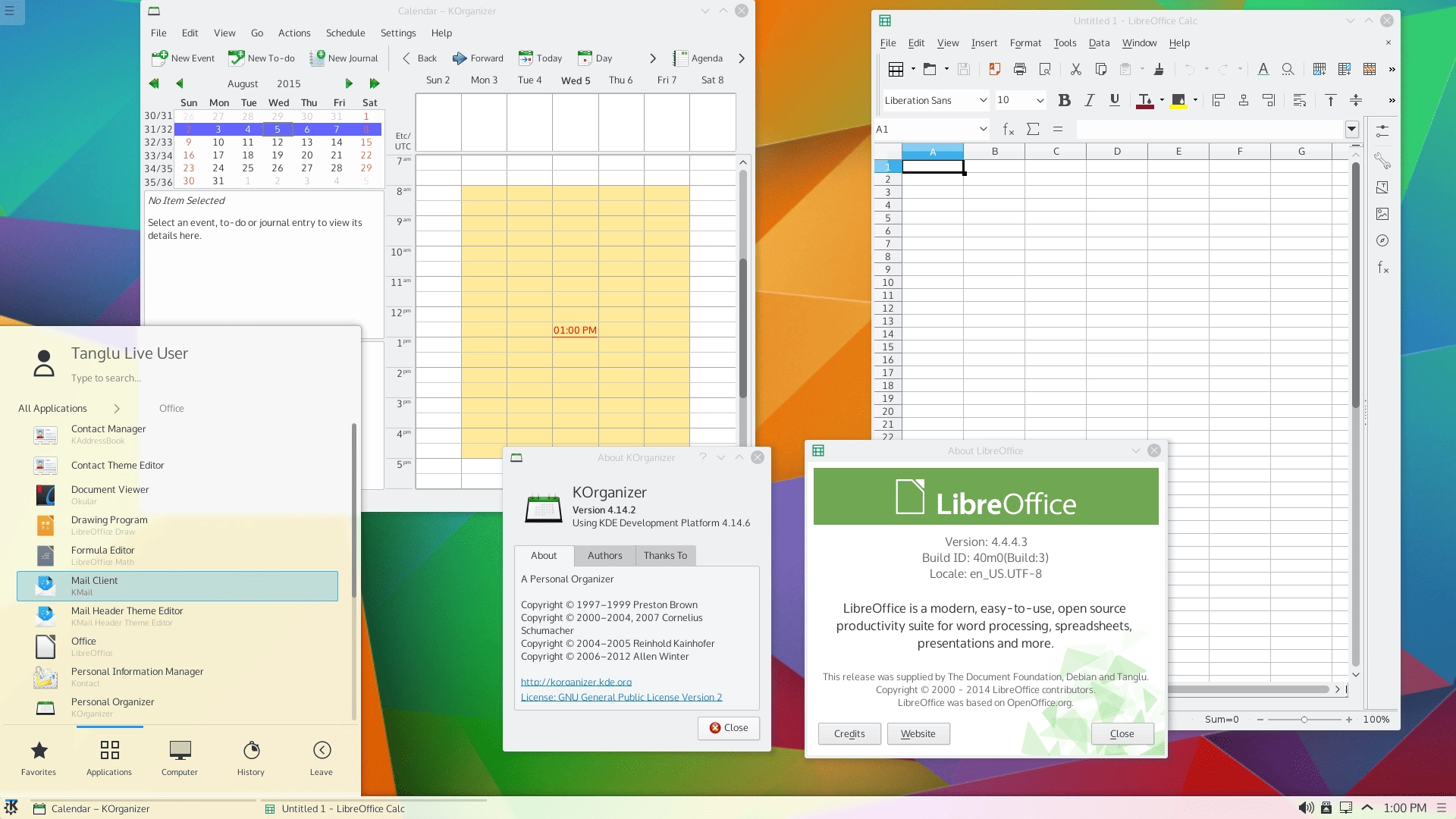Open Find & Replace magnifier in Calc
This screenshot has width=1456, height=819.
coord(1288,70)
